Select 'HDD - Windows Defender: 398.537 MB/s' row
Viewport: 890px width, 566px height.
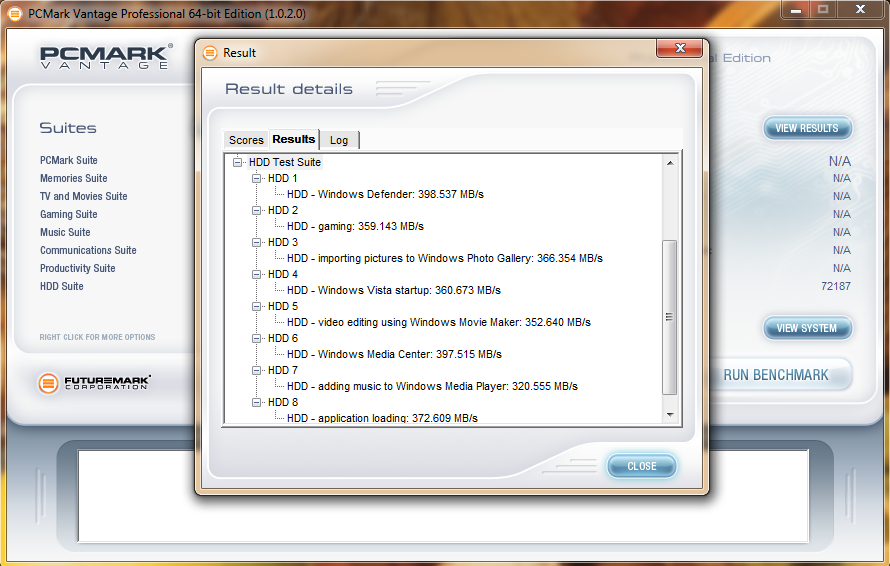pos(385,194)
